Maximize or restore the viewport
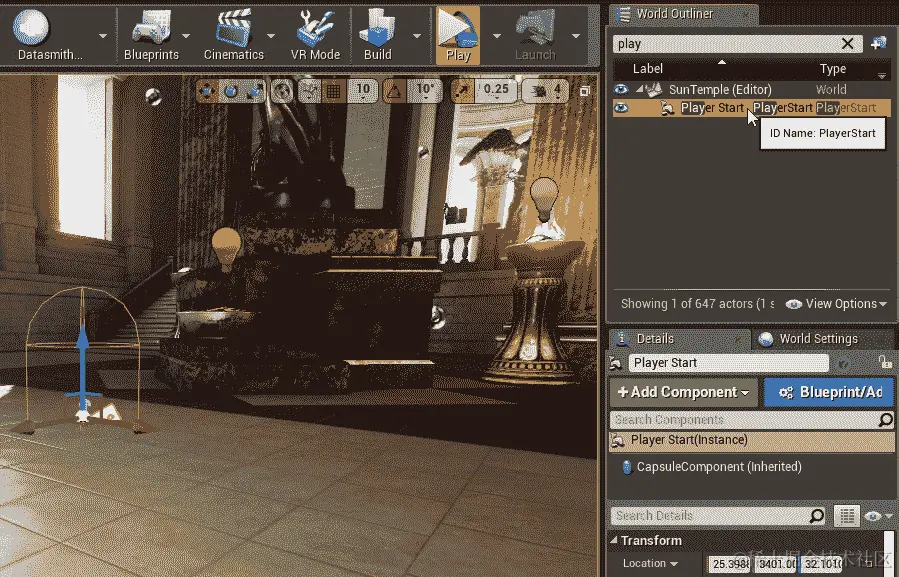This screenshot has width=899, height=577. point(584,91)
